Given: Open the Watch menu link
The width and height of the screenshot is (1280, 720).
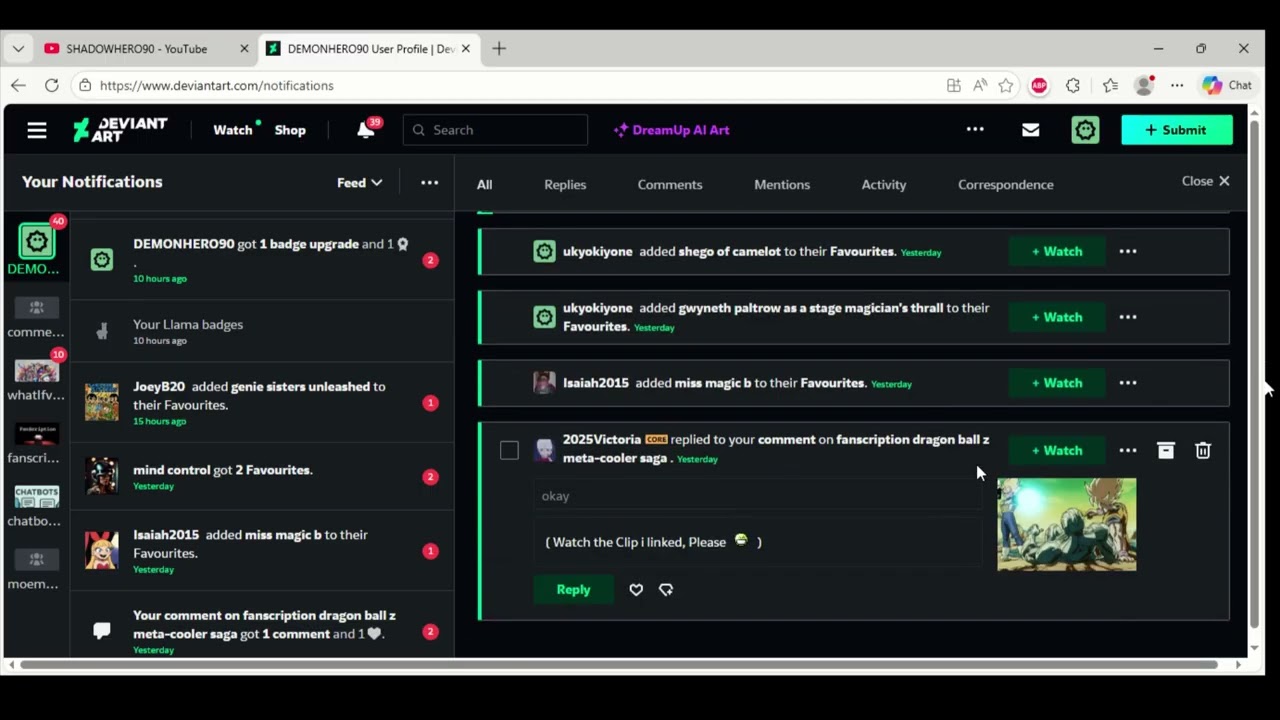Looking at the screenshot, I should tap(233, 130).
